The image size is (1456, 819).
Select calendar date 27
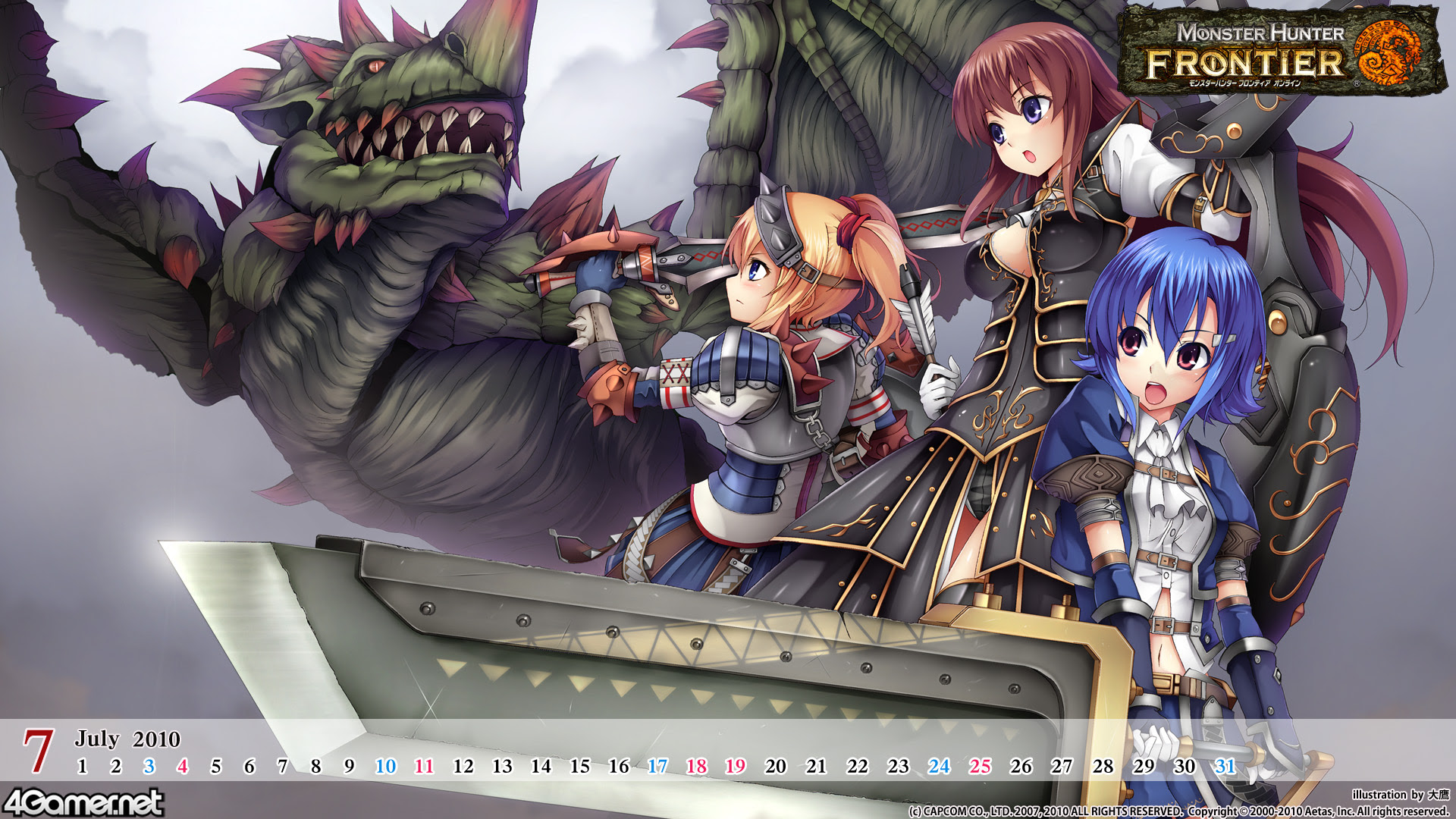1062,766
